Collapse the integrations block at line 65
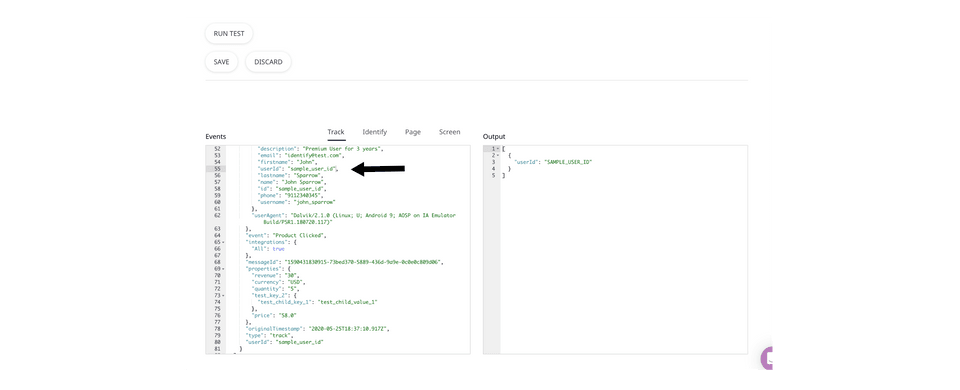Viewport: 960px width, 390px height. [x=223, y=242]
